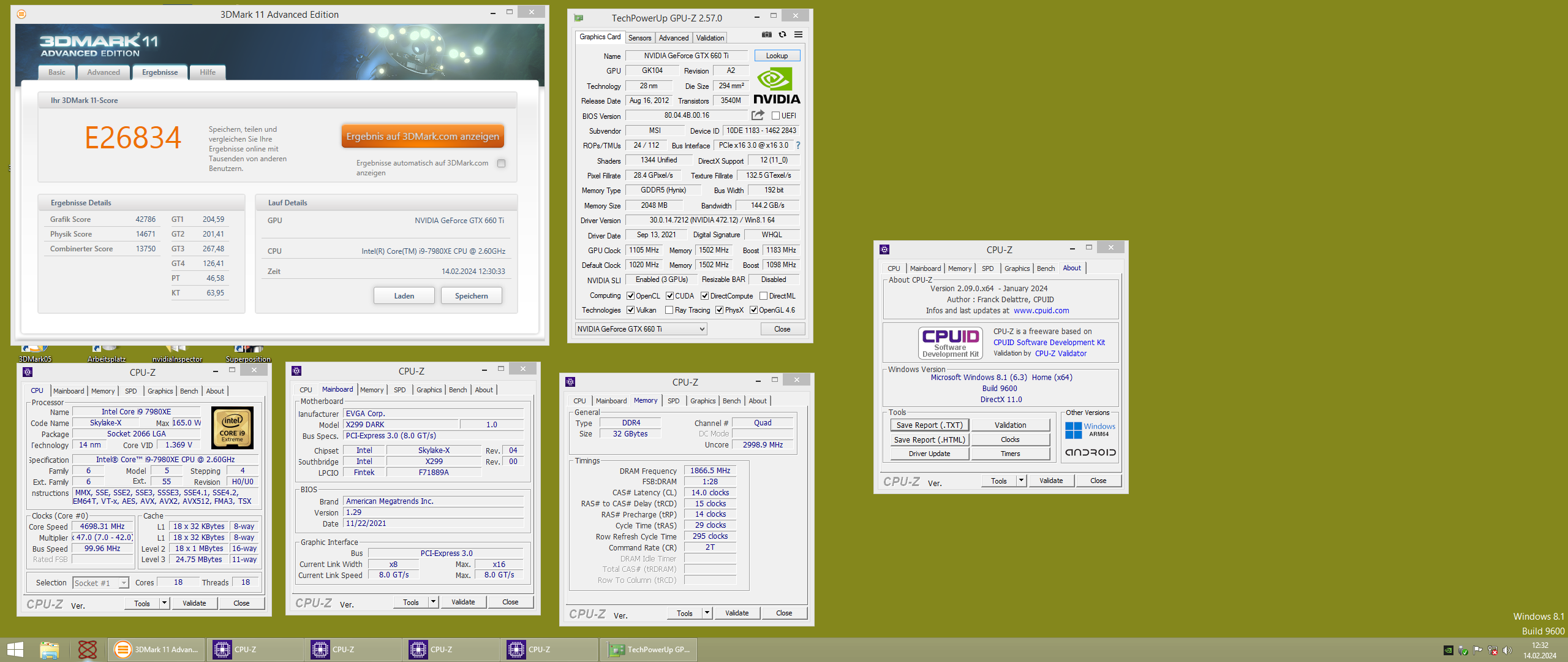Open the 3DMark05 desktop shortcut
The width and height of the screenshot is (1568, 662).
(x=35, y=354)
